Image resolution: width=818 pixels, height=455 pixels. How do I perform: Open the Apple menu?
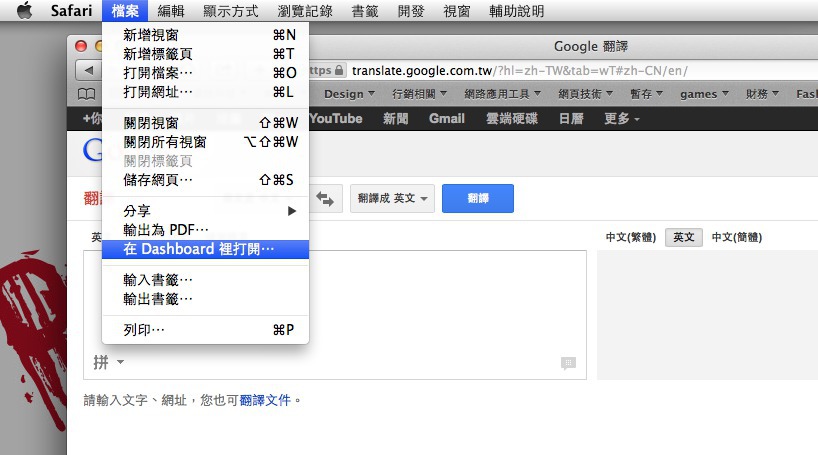pyautogui.click(x=25, y=10)
